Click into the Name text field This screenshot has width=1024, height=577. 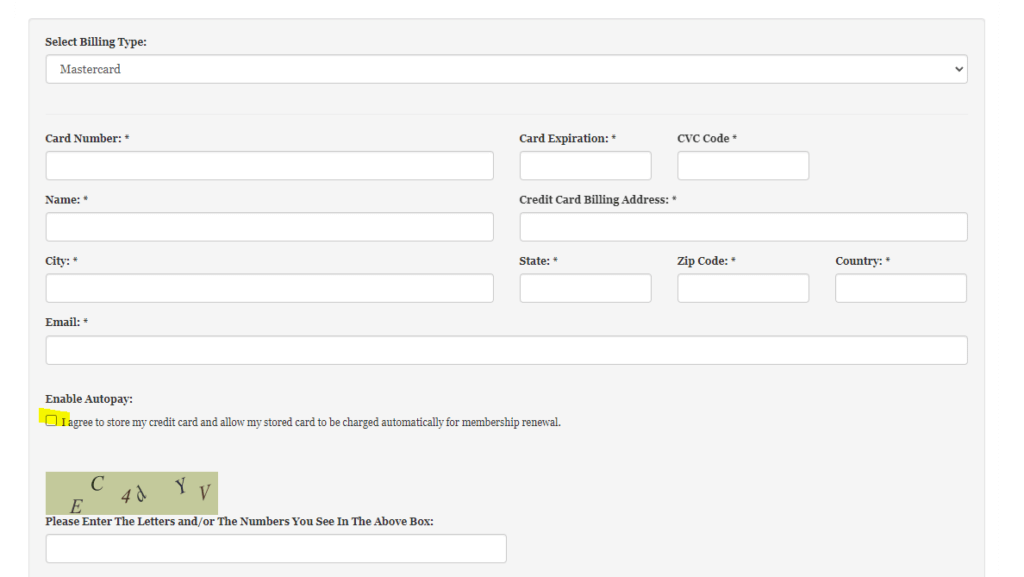[x=269, y=227]
